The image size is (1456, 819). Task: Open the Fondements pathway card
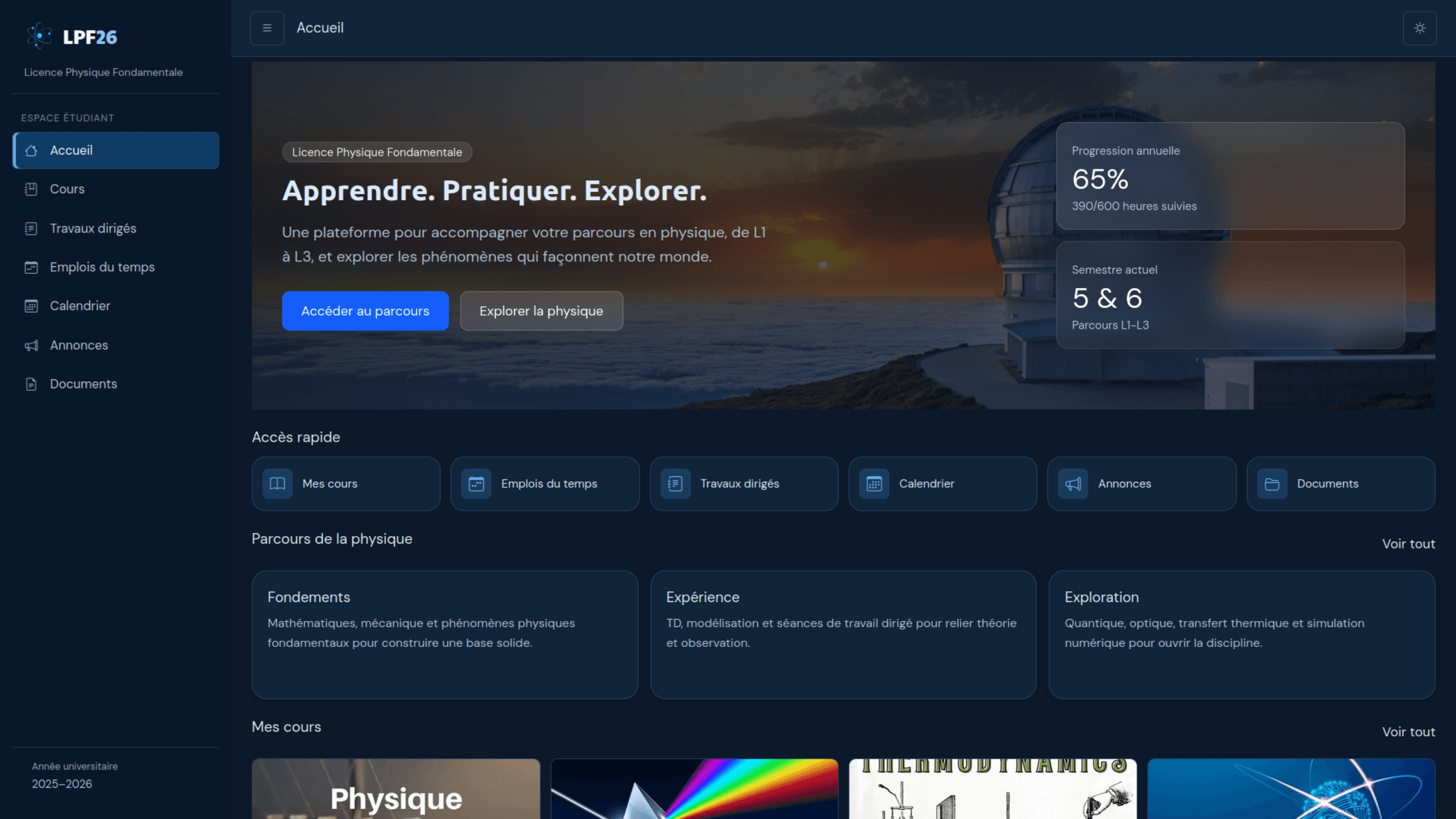(445, 635)
